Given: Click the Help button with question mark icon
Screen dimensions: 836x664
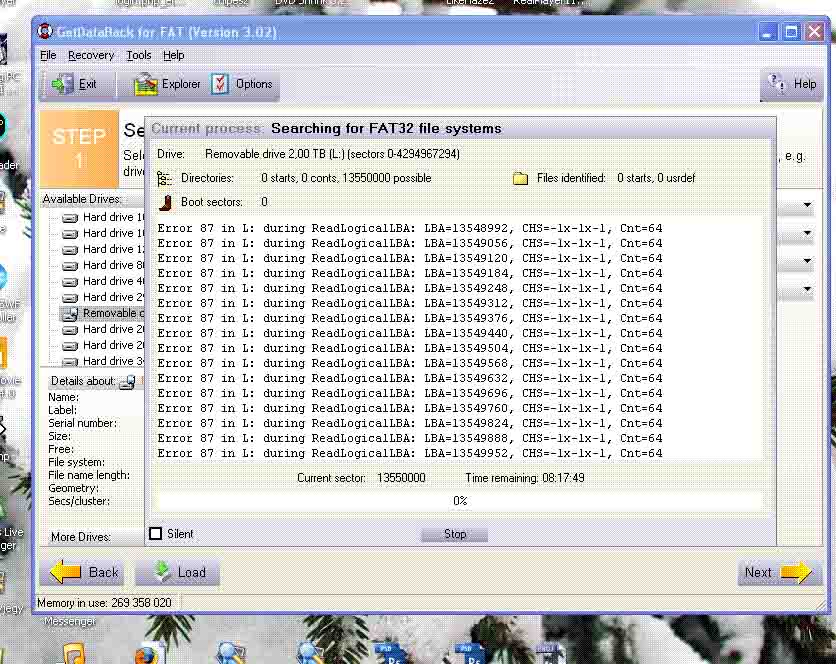Looking at the screenshot, I should point(792,84).
